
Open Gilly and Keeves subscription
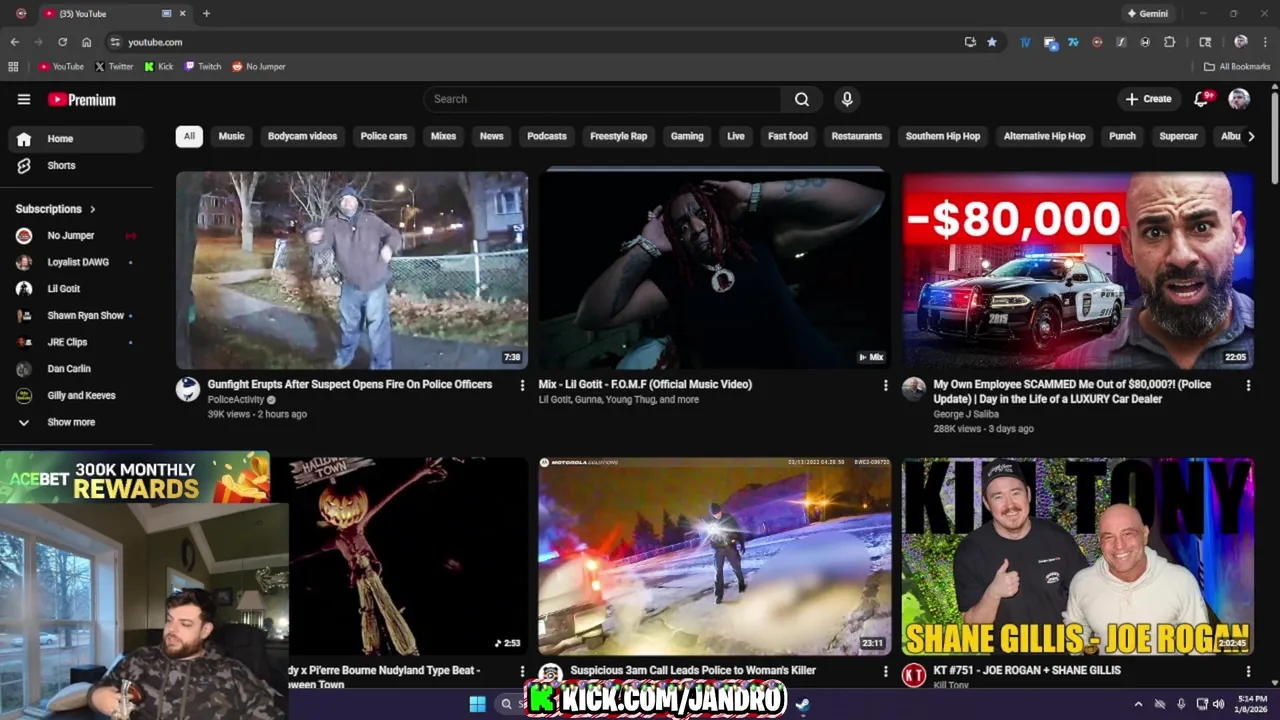(x=76, y=396)
